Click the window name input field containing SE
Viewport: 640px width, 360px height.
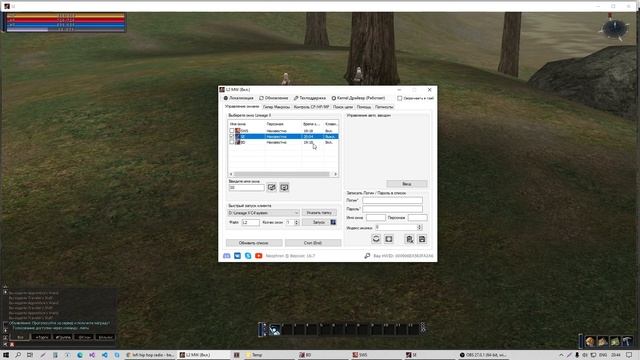click(247, 187)
